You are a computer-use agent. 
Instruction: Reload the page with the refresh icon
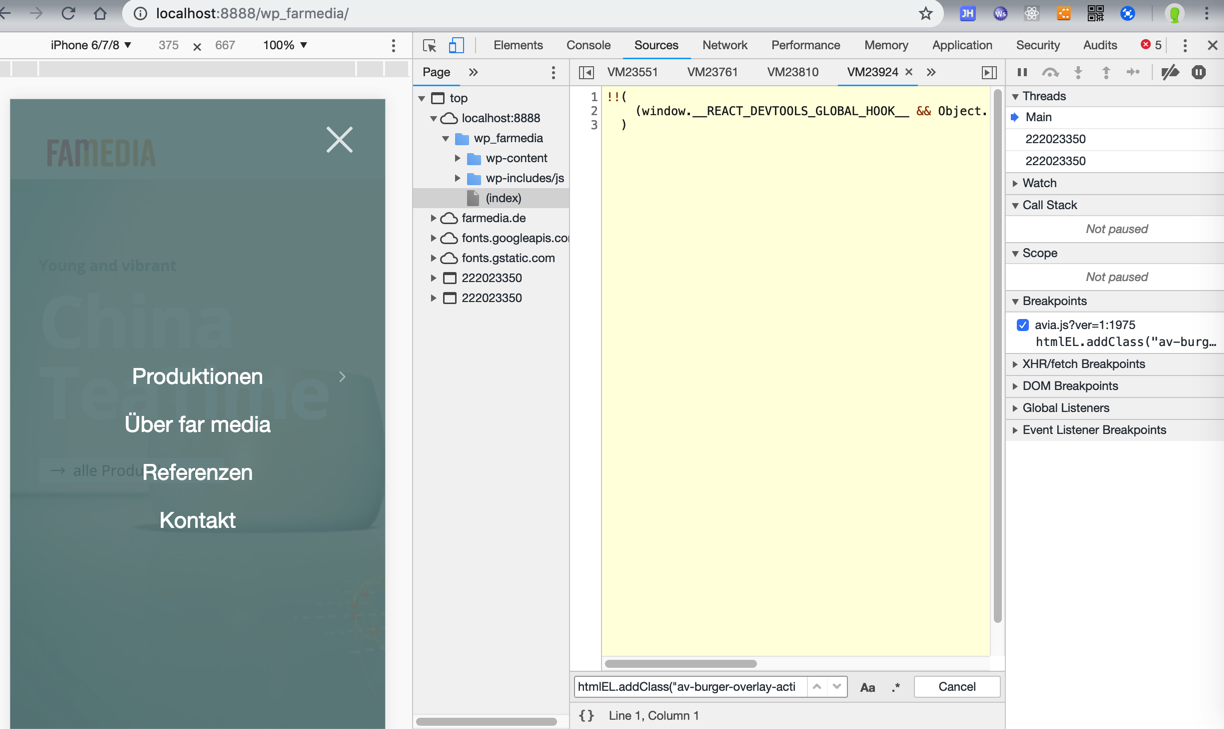click(x=68, y=13)
